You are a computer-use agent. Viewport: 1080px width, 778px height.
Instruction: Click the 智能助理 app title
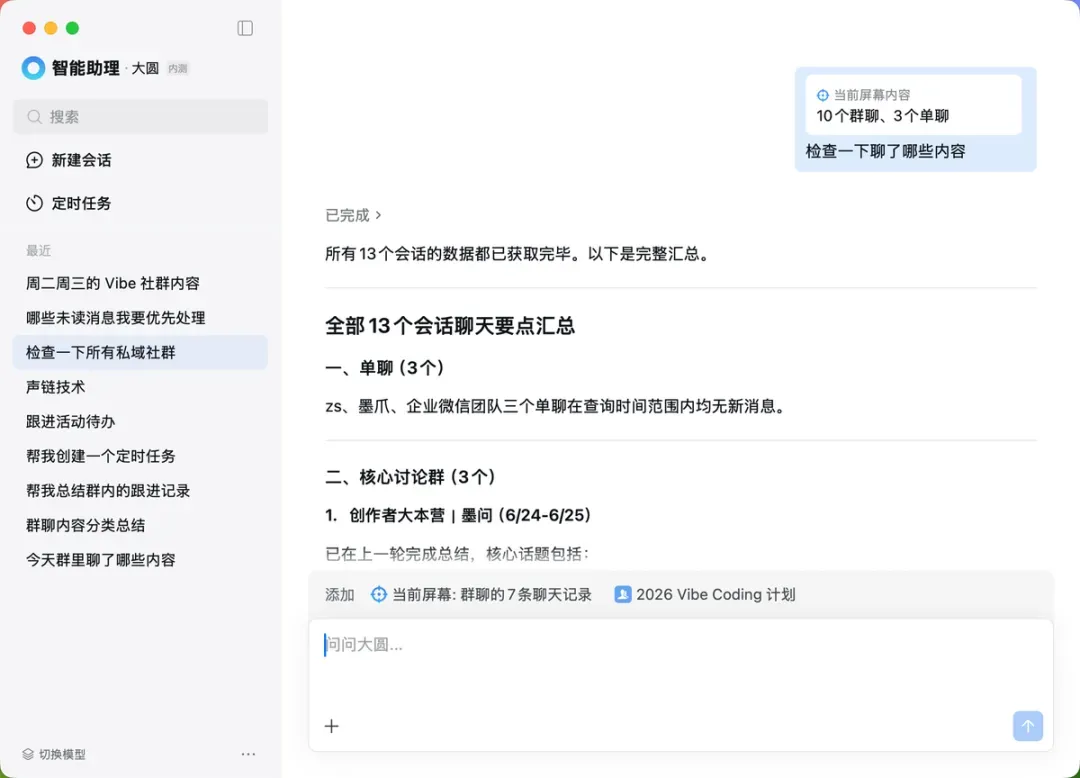pyautogui.click(x=85, y=68)
